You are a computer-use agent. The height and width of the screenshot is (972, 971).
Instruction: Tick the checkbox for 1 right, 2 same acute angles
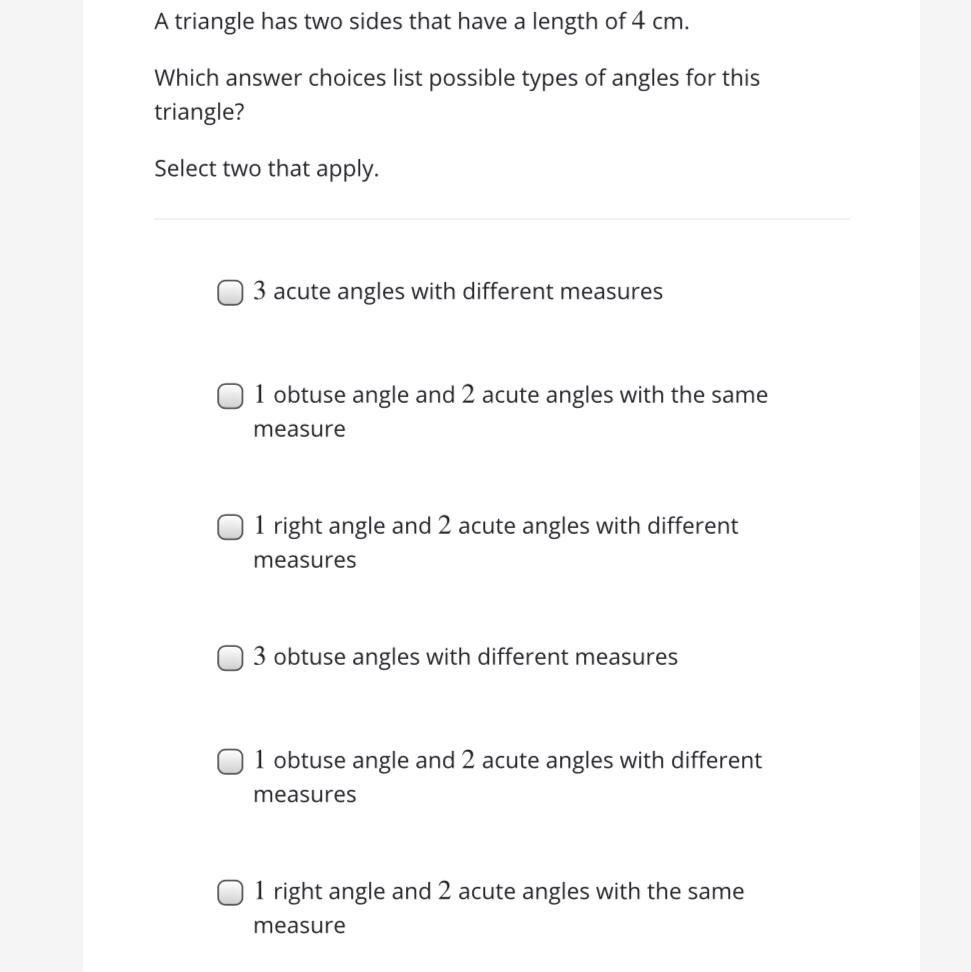point(230,893)
